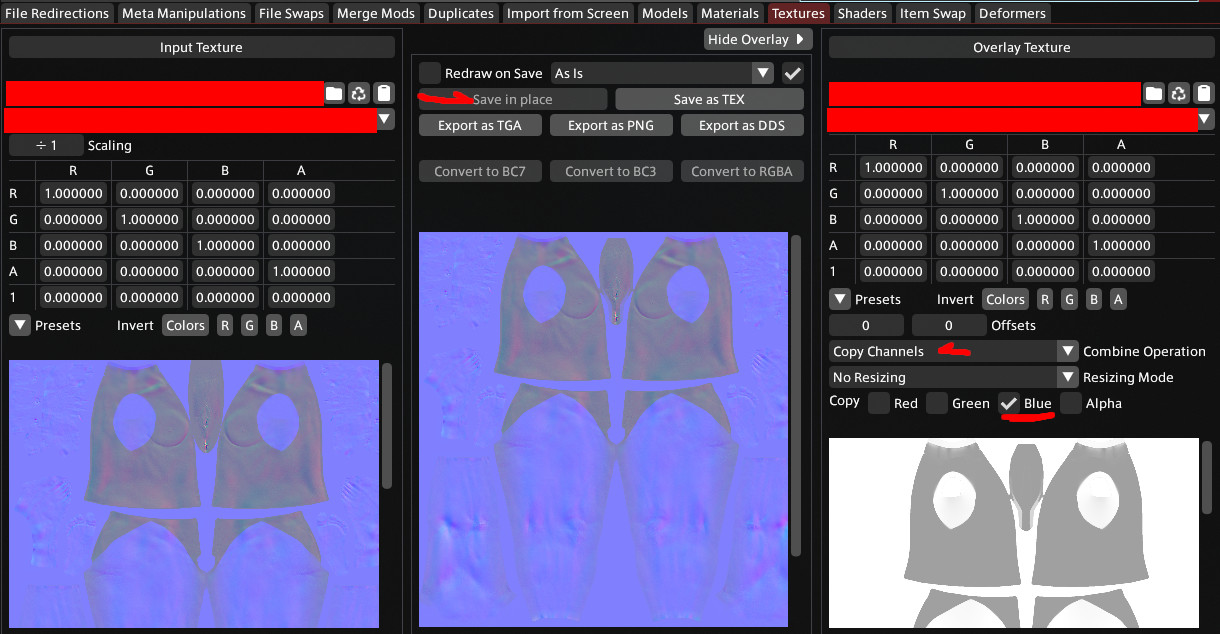Invert Colors on Input Texture
The width and height of the screenshot is (1220, 634).
[186, 325]
